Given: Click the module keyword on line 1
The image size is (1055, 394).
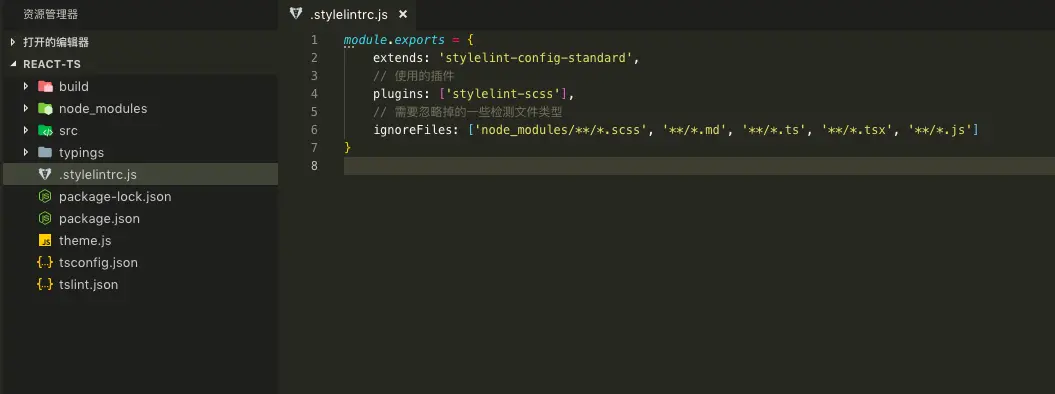Looking at the screenshot, I should point(365,40).
